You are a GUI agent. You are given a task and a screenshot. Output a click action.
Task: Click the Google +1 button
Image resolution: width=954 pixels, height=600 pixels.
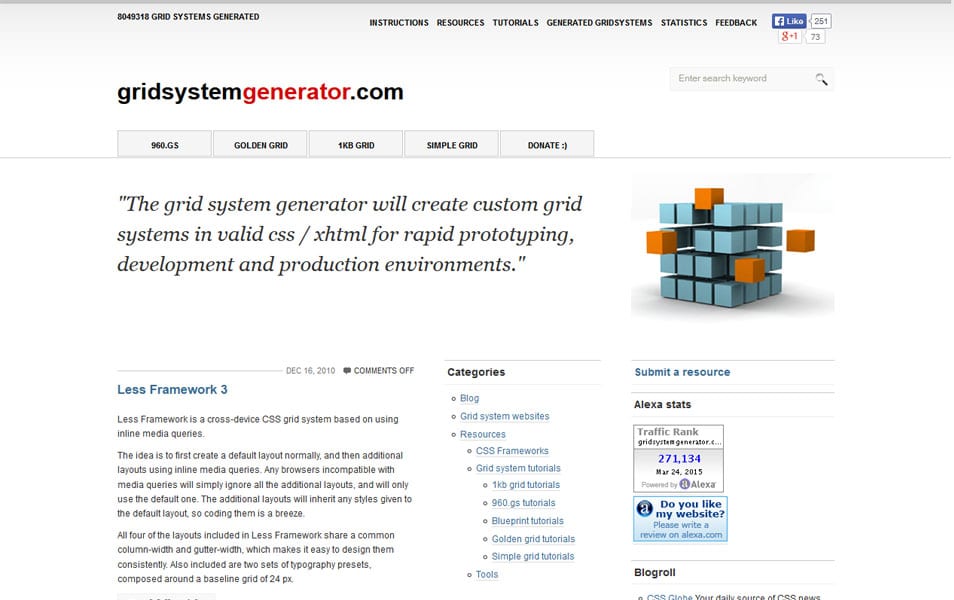(x=789, y=37)
